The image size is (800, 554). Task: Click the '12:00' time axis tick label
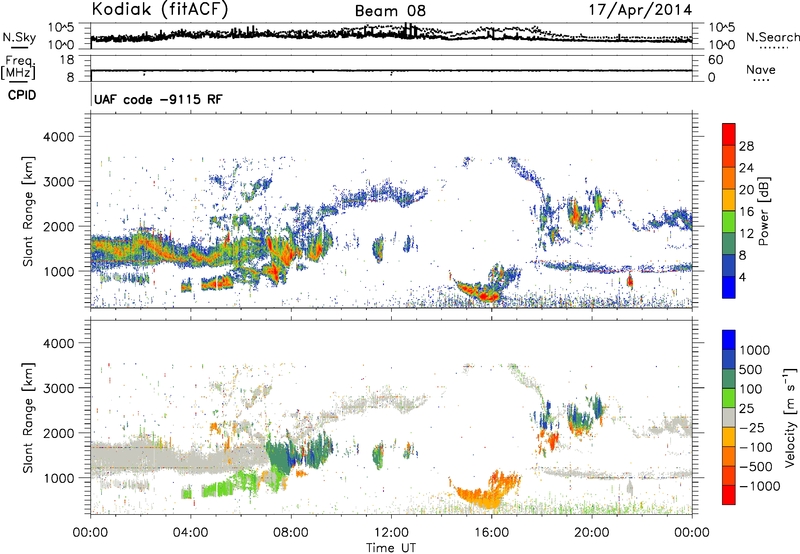tap(391, 533)
